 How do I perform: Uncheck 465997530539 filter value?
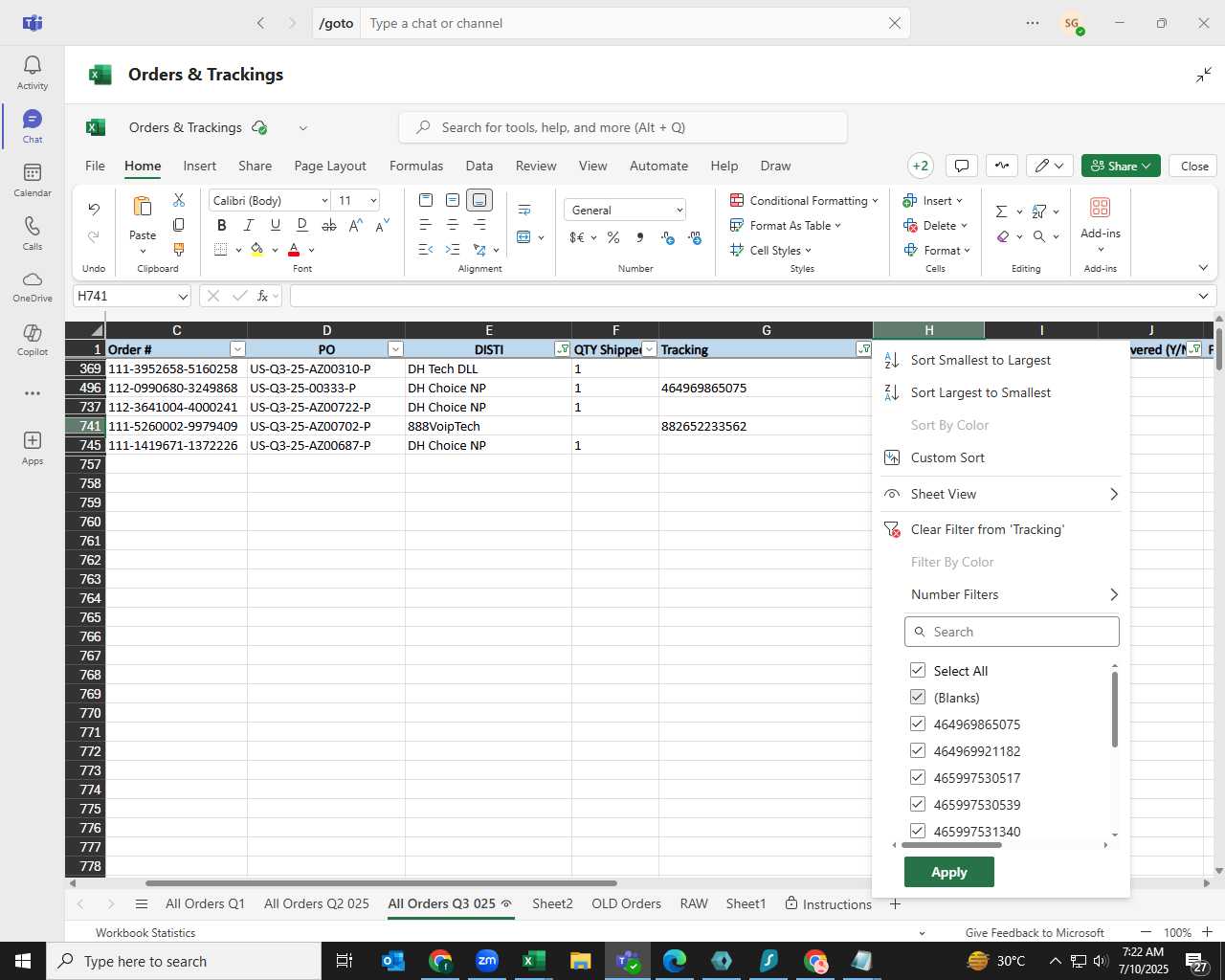(918, 804)
